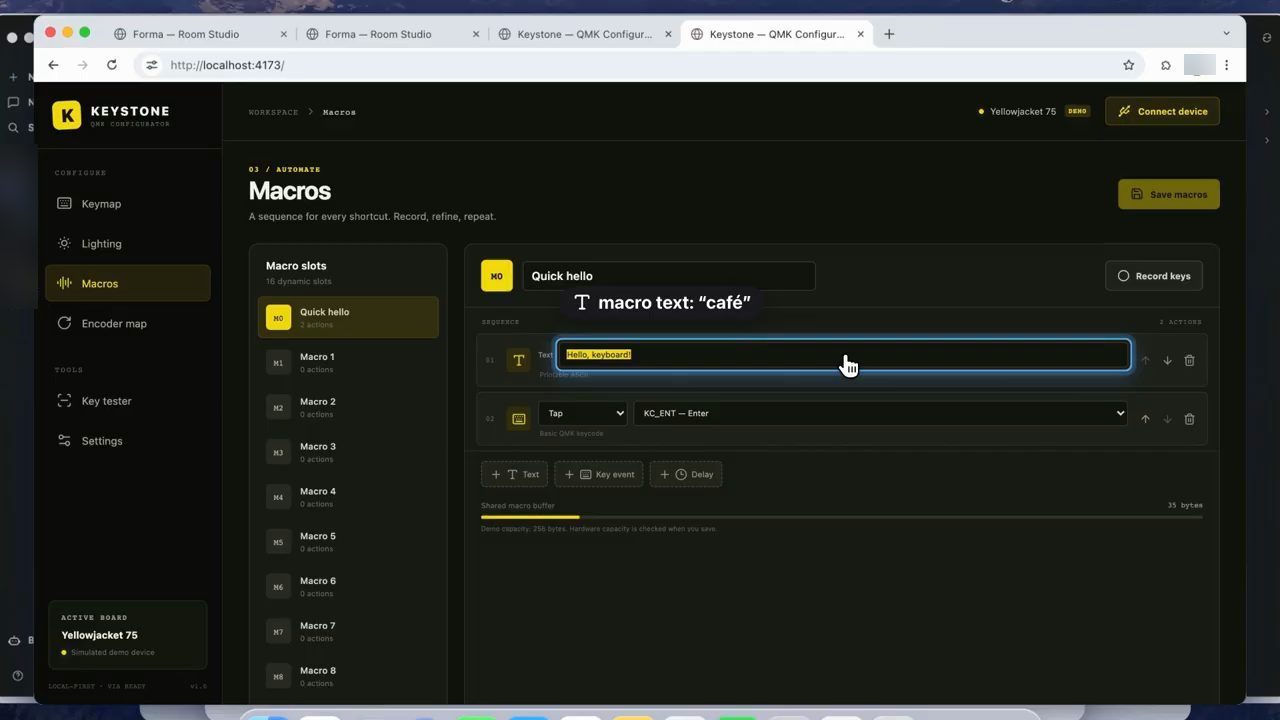Screen dimensions: 1280x720
Task: Open a new browser tab
Action: tap(889, 34)
